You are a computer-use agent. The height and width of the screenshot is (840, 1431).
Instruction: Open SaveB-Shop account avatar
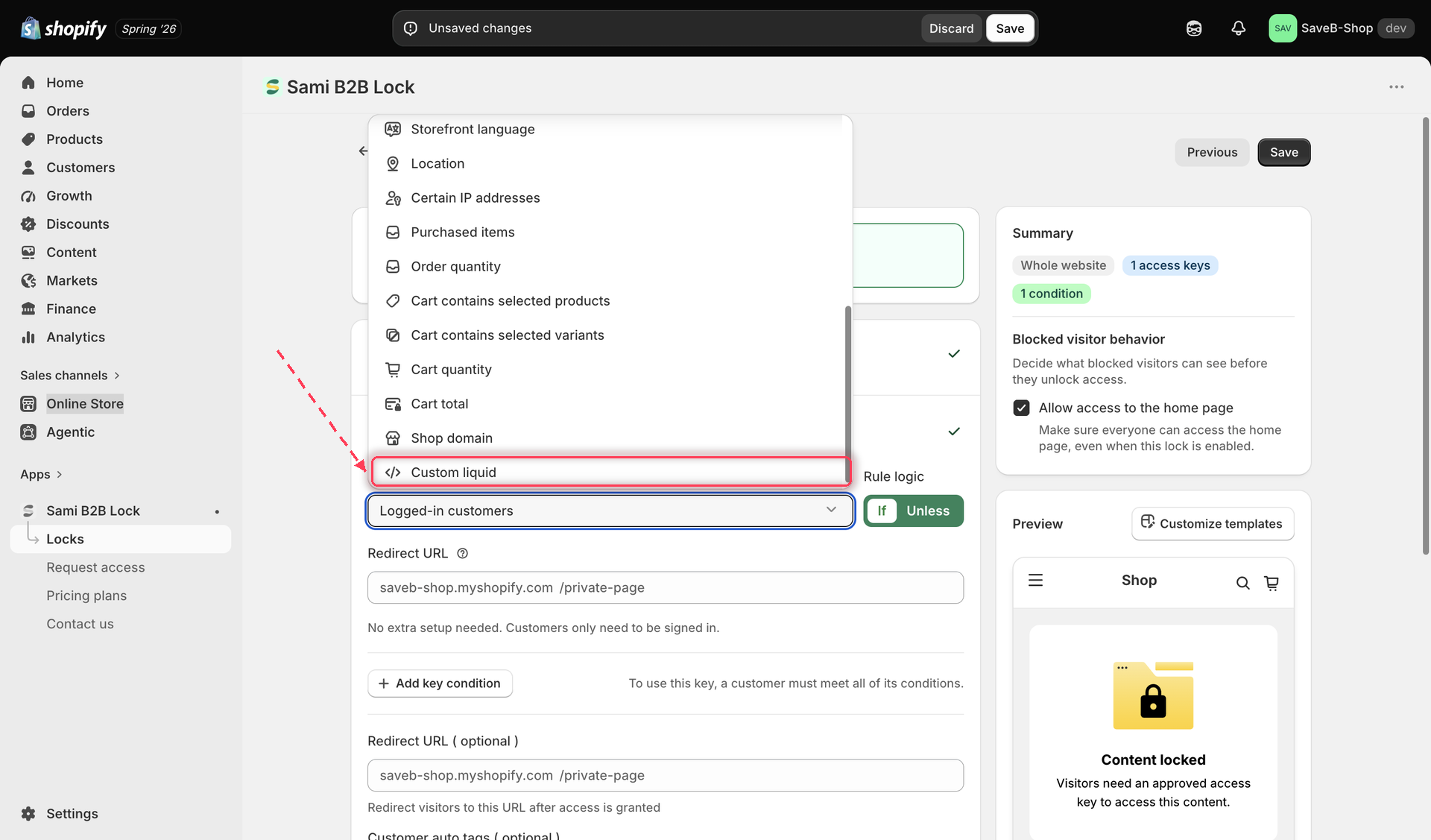click(x=1282, y=28)
